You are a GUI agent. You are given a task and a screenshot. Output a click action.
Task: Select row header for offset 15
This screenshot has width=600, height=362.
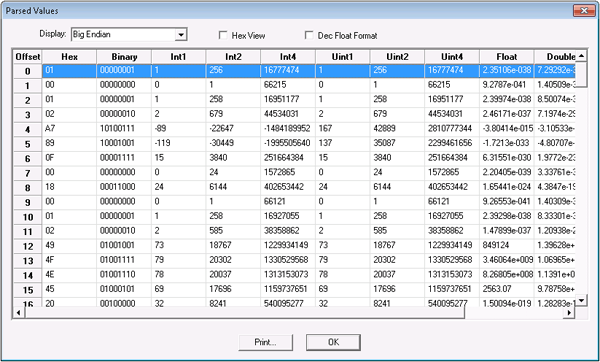(28, 290)
